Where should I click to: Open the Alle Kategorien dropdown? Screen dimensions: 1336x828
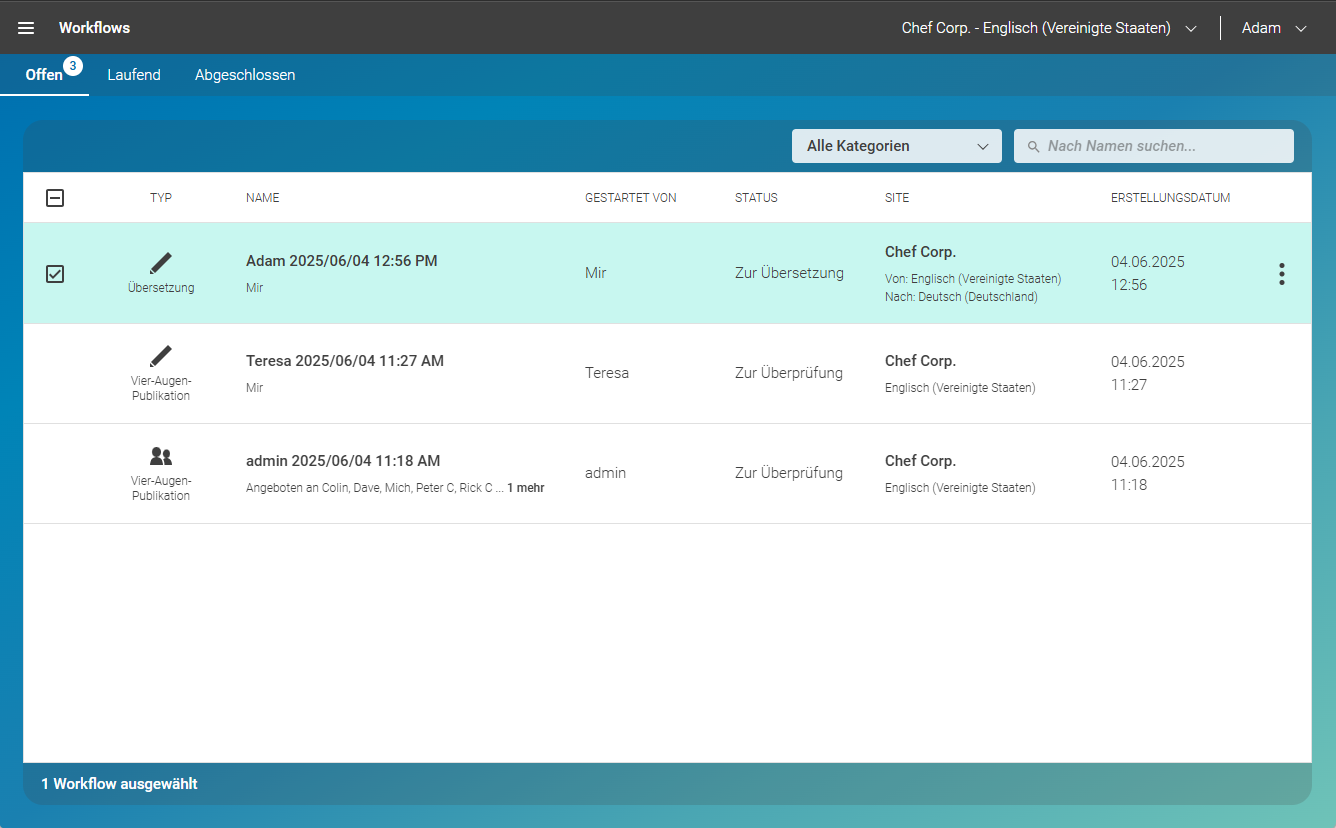point(895,146)
